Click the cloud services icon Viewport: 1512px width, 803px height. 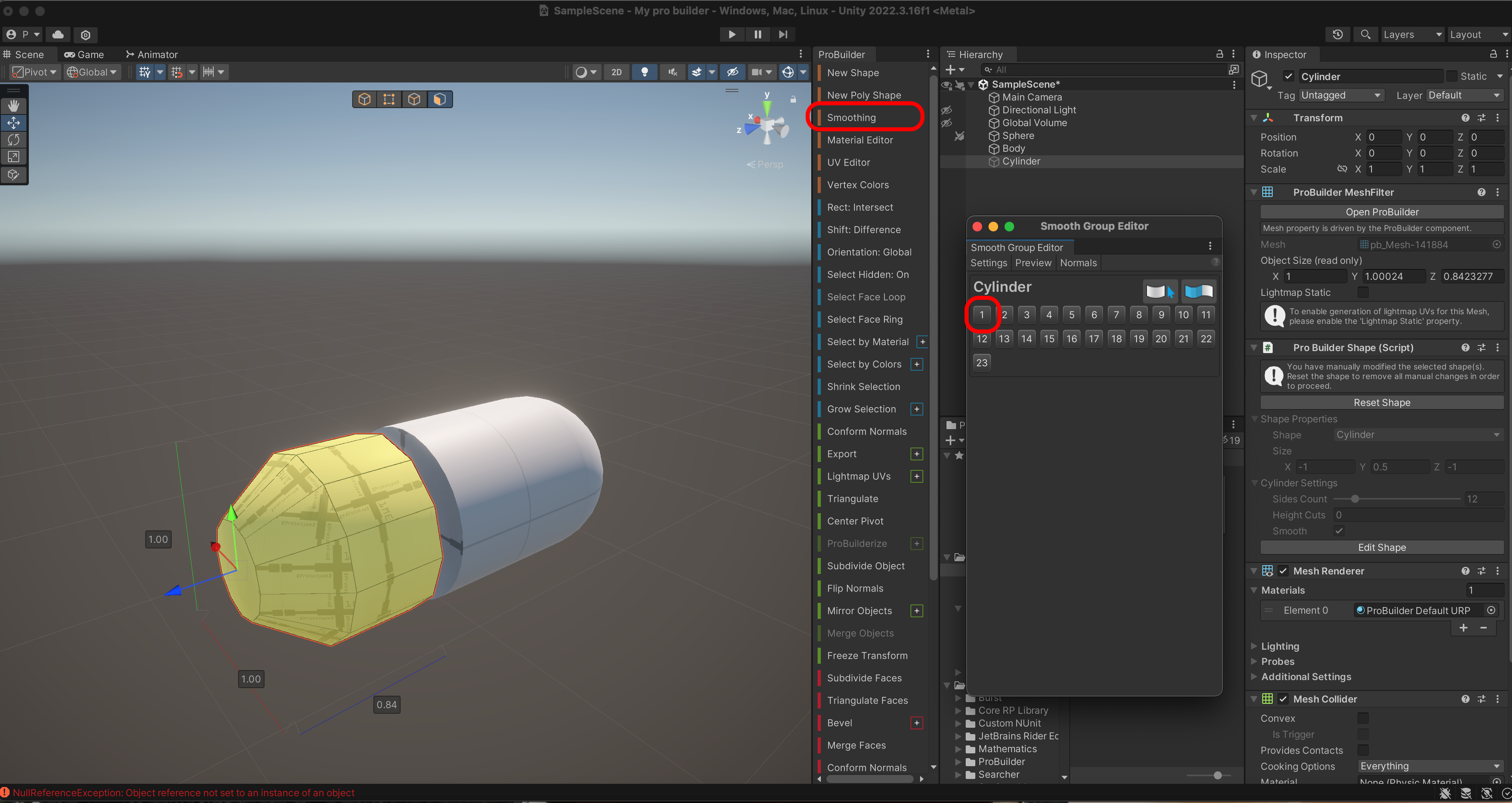[x=58, y=35]
